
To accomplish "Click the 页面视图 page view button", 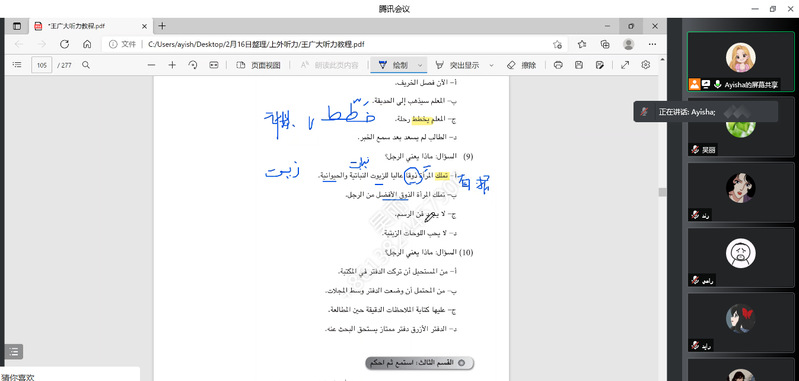I will 258,65.
